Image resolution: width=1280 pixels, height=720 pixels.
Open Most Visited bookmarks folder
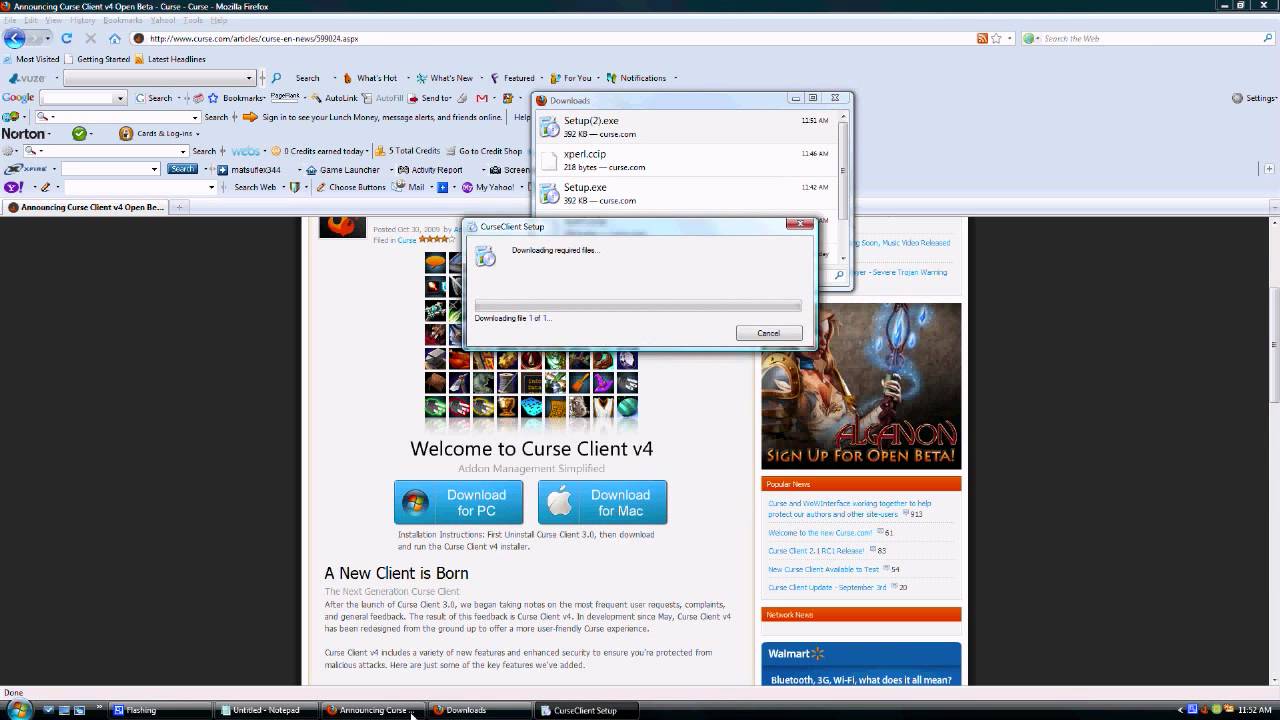[x=31, y=59]
